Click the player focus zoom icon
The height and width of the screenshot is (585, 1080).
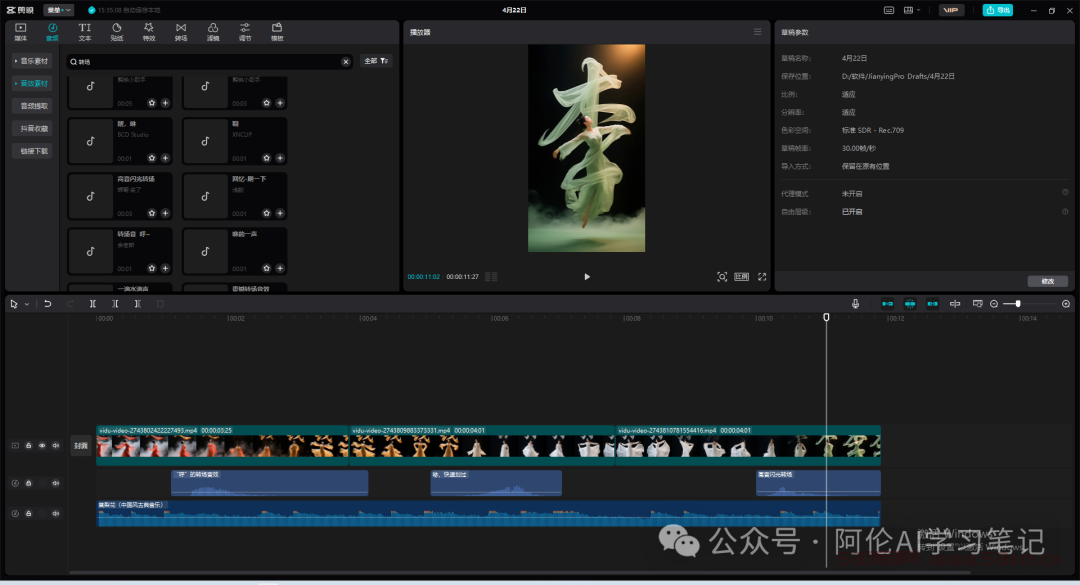[x=722, y=277]
